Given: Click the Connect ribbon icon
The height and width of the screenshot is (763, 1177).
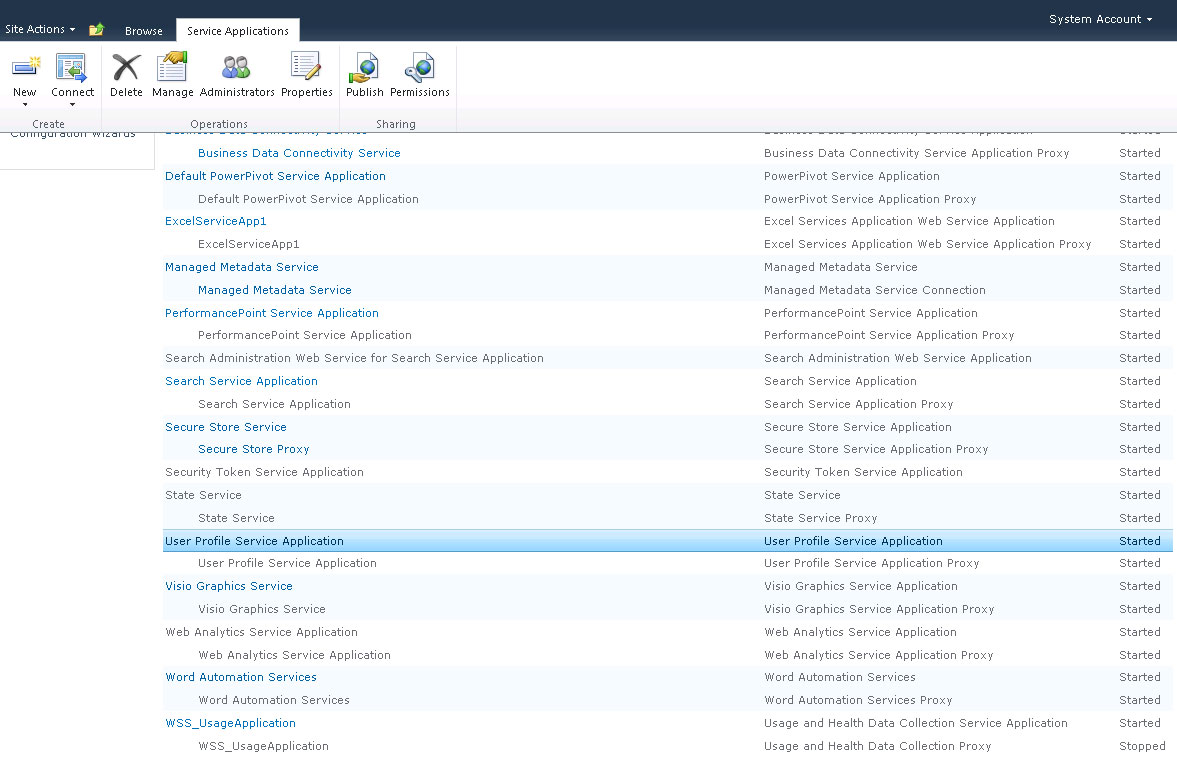Looking at the screenshot, I should 72,68.
